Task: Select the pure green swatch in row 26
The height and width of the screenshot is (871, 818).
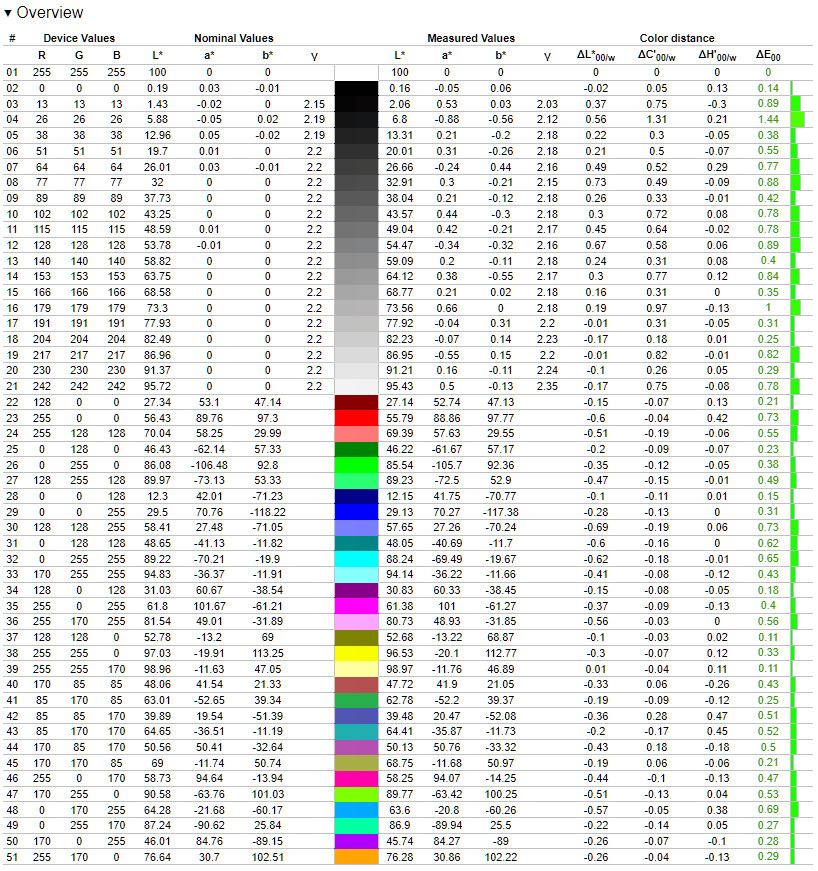Action: (x=356, y=465)
